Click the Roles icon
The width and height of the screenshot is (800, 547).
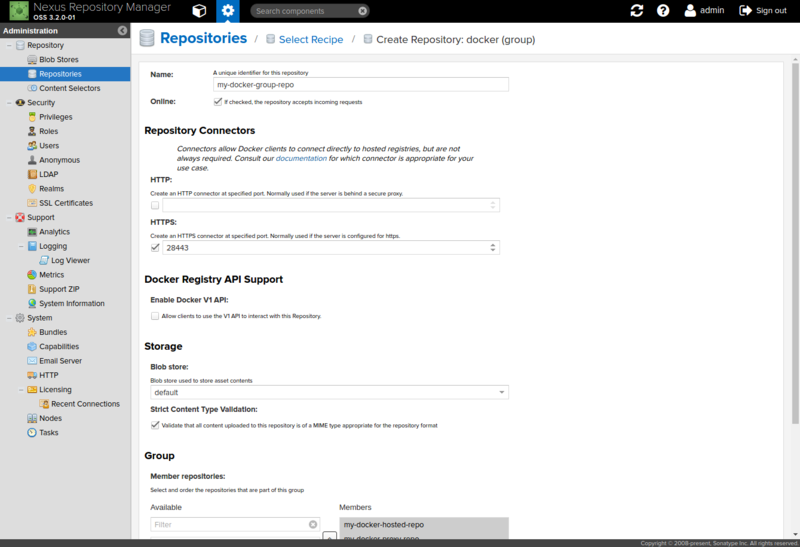point(32,131)
